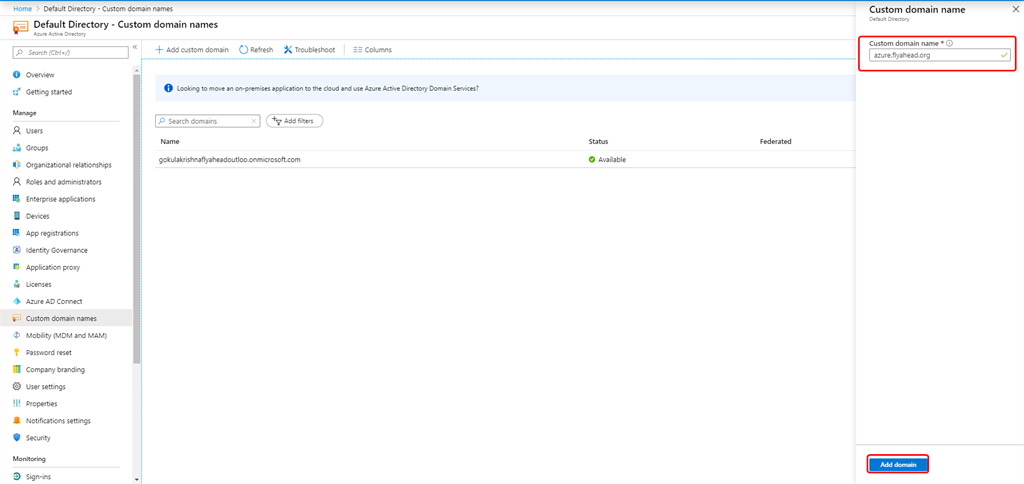The image size is (1024, 484).
Task: Click the Password reset key icon
Action: [17, 352]
